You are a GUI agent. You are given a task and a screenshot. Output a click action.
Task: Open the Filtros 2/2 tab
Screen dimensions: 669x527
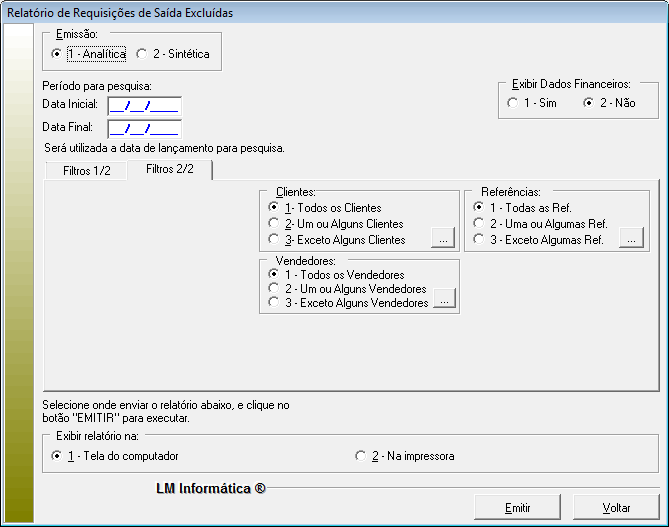coord(168,170)
